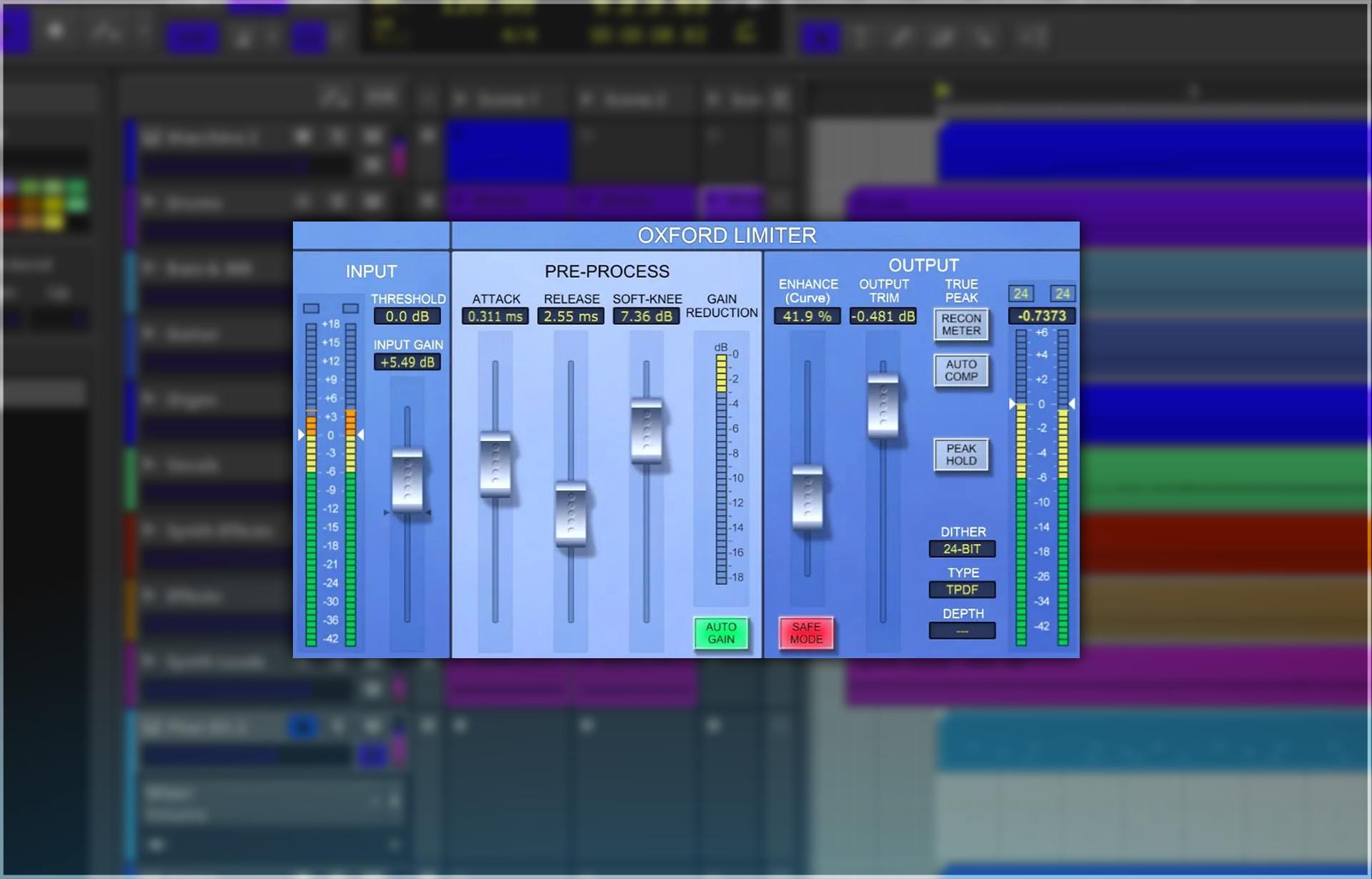Toggle the AUTO COMP button
This screenshot has height=879, width=1372.
click(961, 370)
